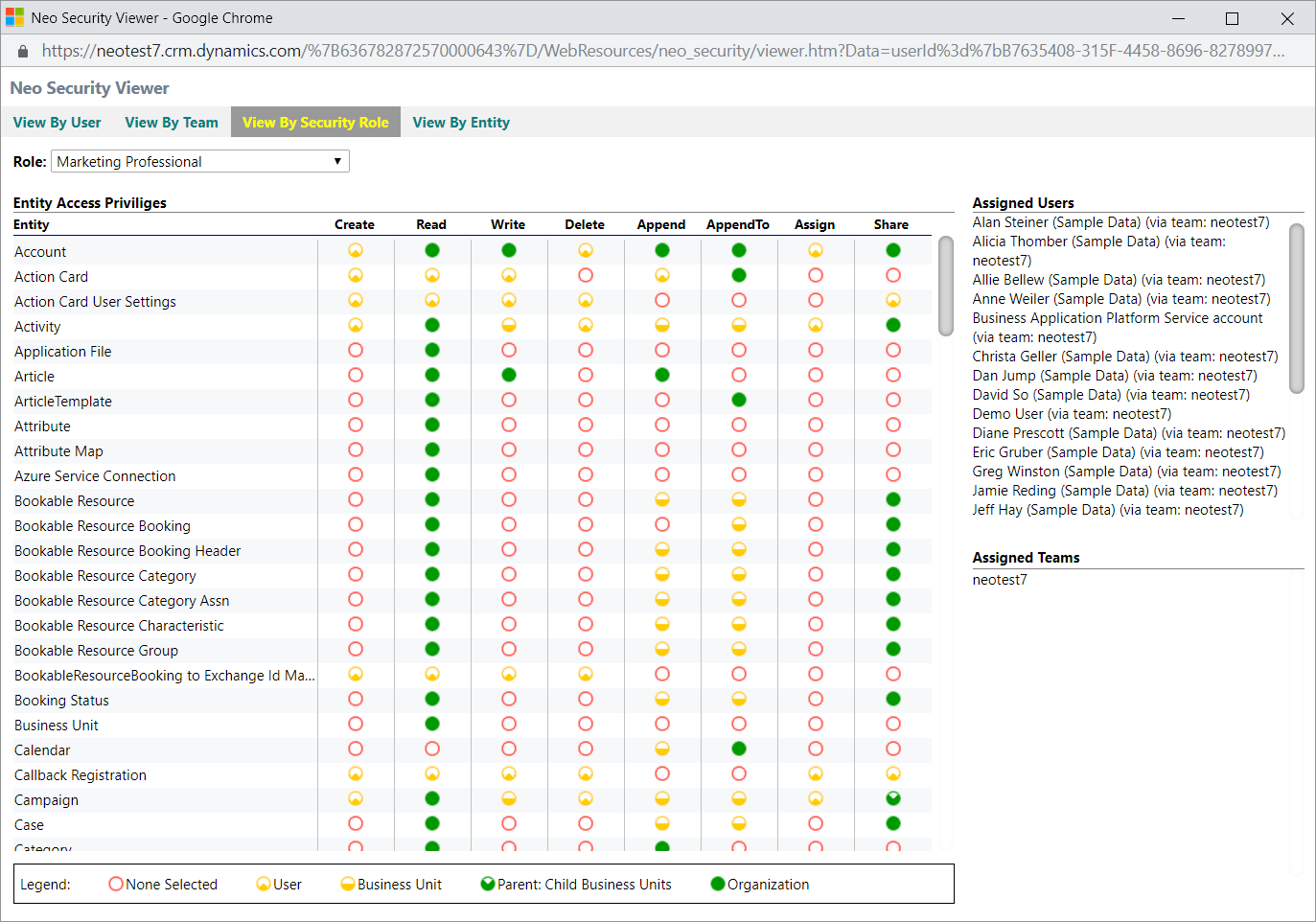
Task: Click Action Card User Settings Share icon
Action: pyautogui.click(x=893, y=300)
